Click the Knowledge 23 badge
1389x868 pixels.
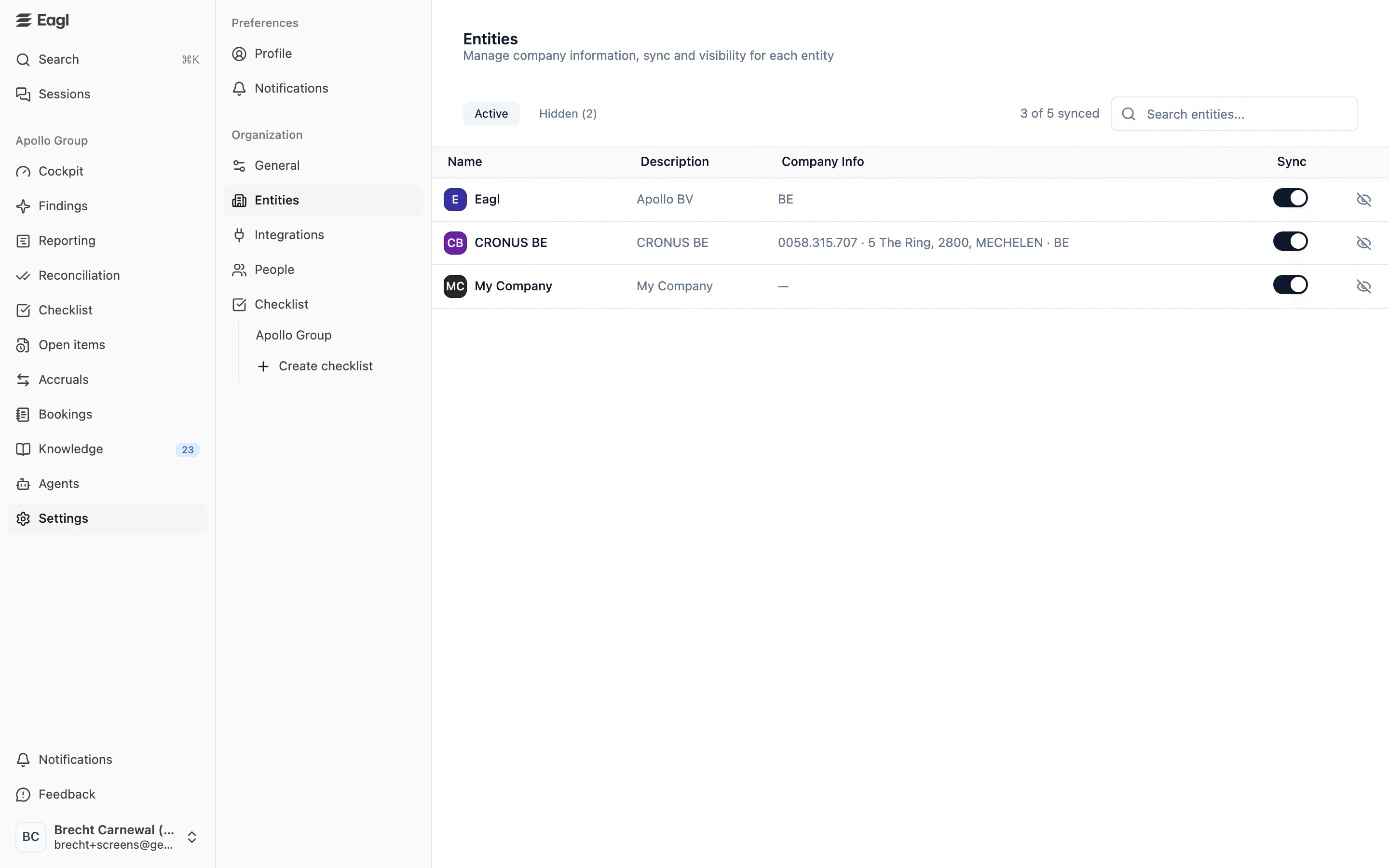[x=188, y=450]
